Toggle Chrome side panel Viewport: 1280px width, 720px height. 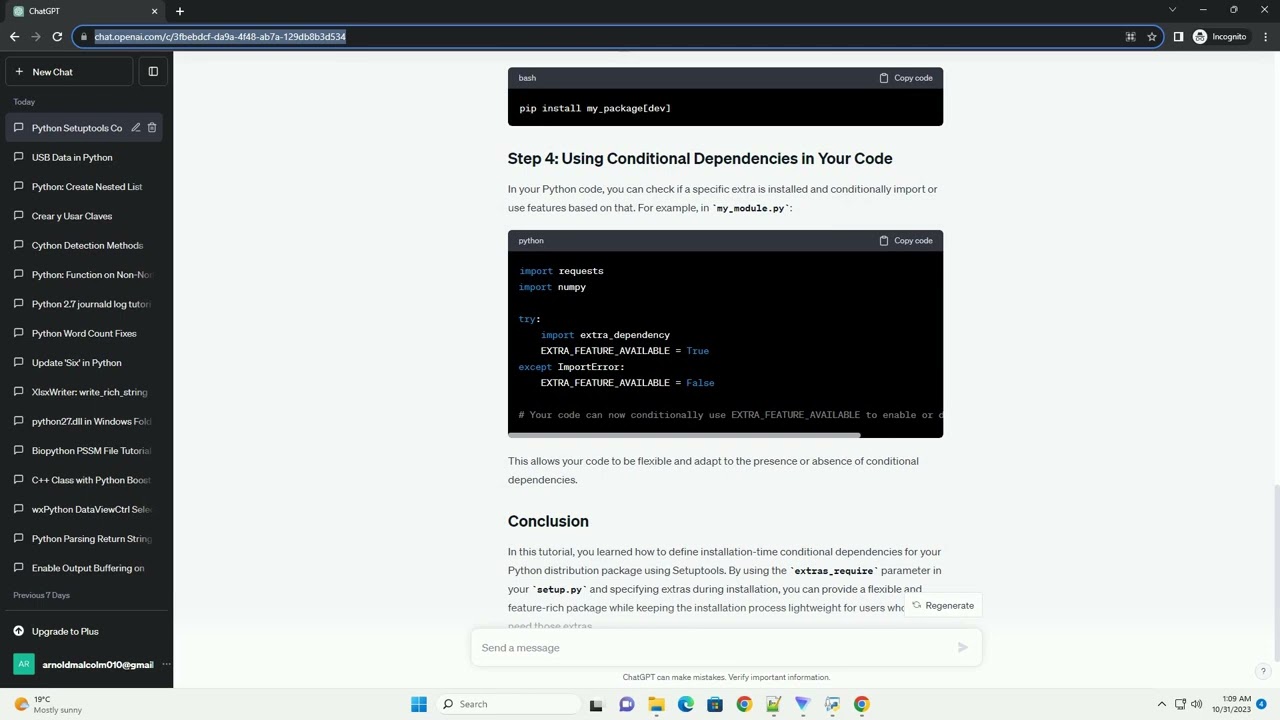[1178, 37]
